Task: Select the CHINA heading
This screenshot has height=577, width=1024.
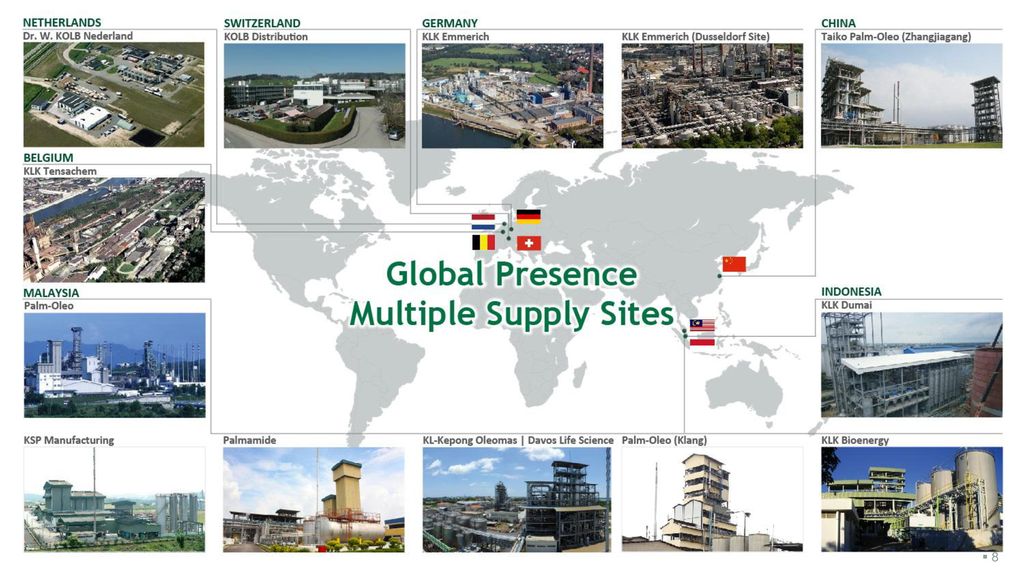Action: (x=838, y=23)
